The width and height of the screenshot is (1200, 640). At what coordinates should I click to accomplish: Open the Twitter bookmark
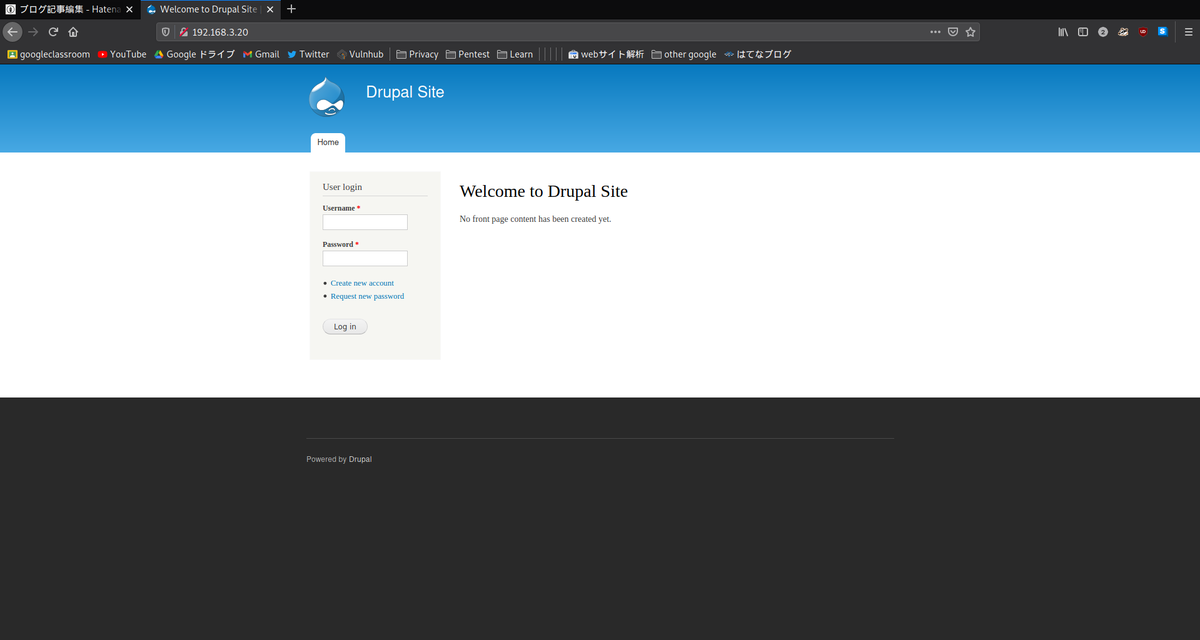(x=308, y=54)
